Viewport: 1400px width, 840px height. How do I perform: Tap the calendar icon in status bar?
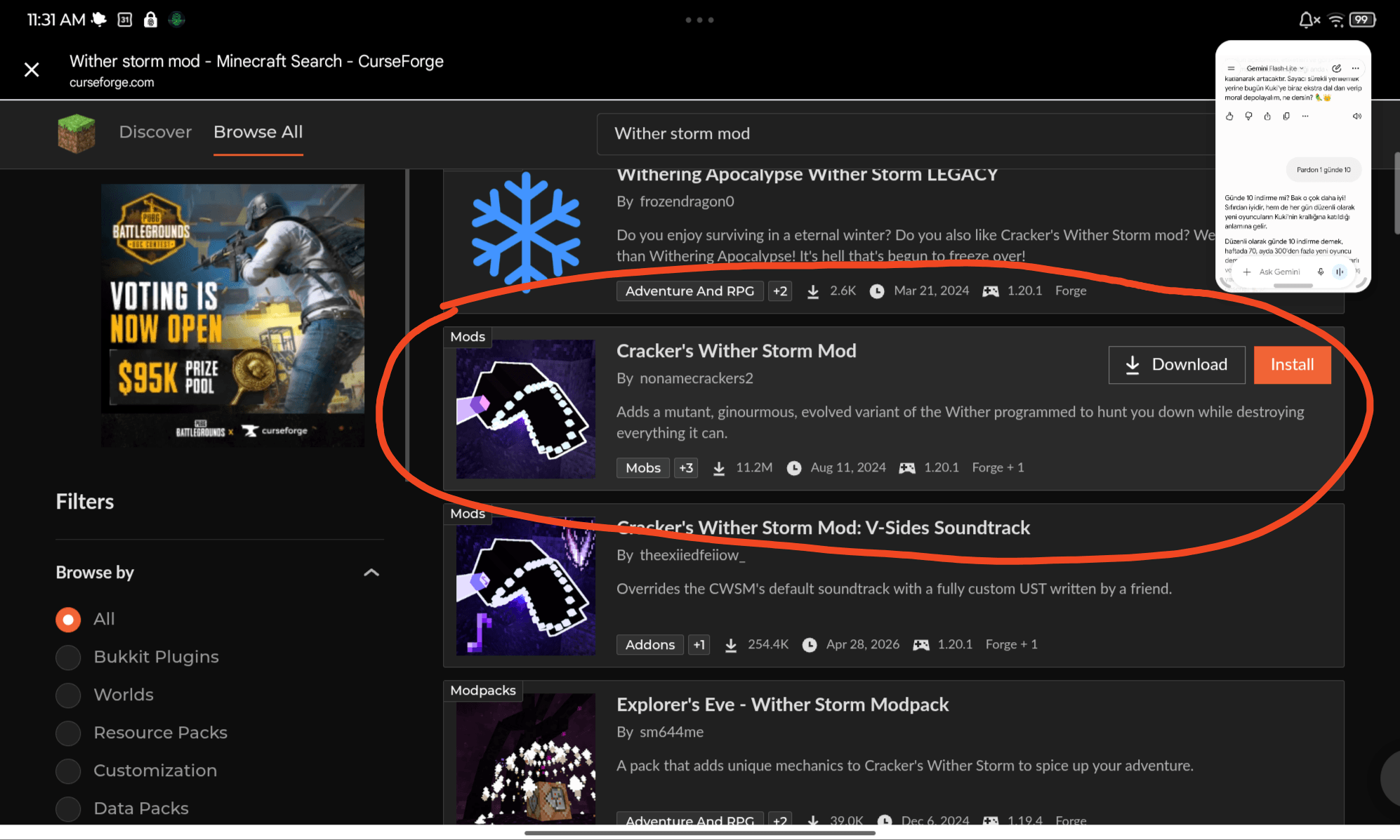pos(124,20)
